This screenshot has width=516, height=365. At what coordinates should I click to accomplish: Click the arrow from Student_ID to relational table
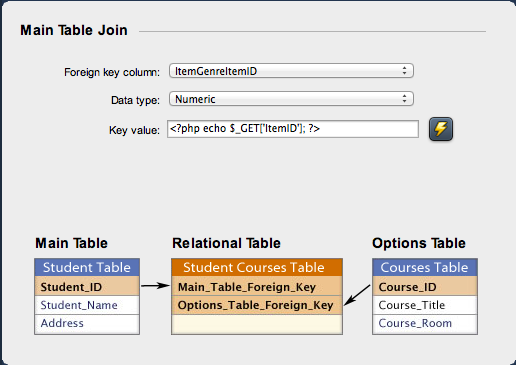pyautogui.click(x=155, y=286)
